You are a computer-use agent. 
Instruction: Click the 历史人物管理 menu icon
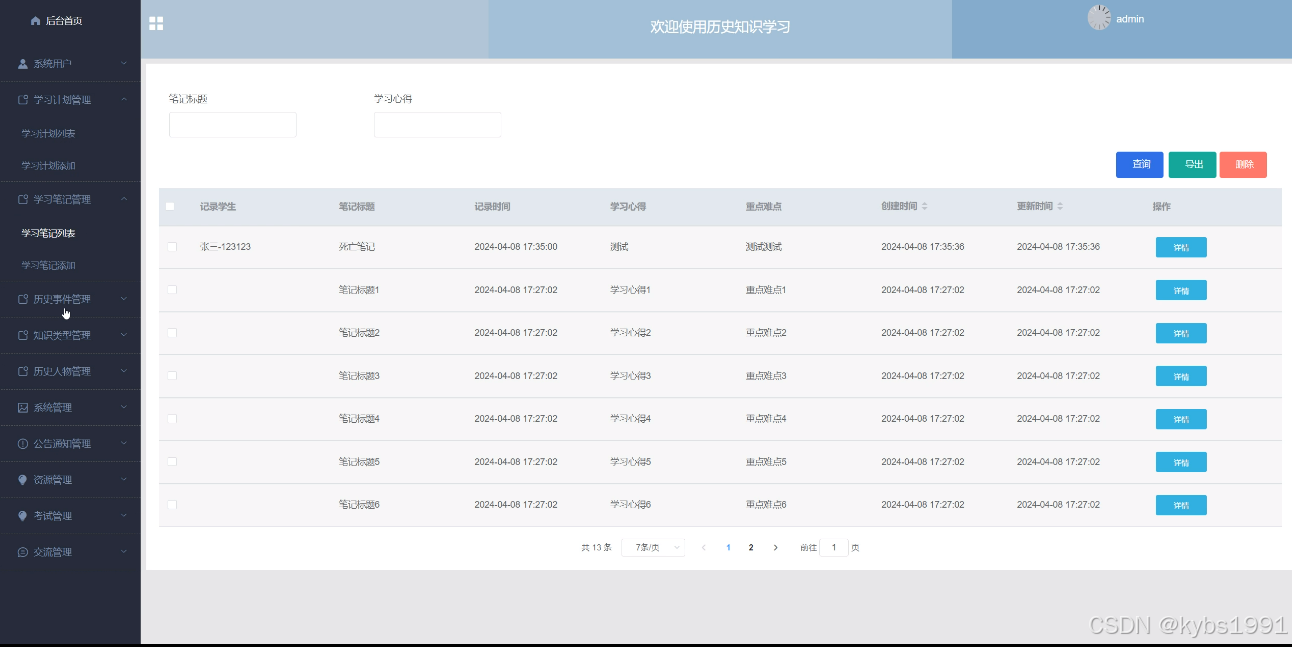[x=23, y=371]
